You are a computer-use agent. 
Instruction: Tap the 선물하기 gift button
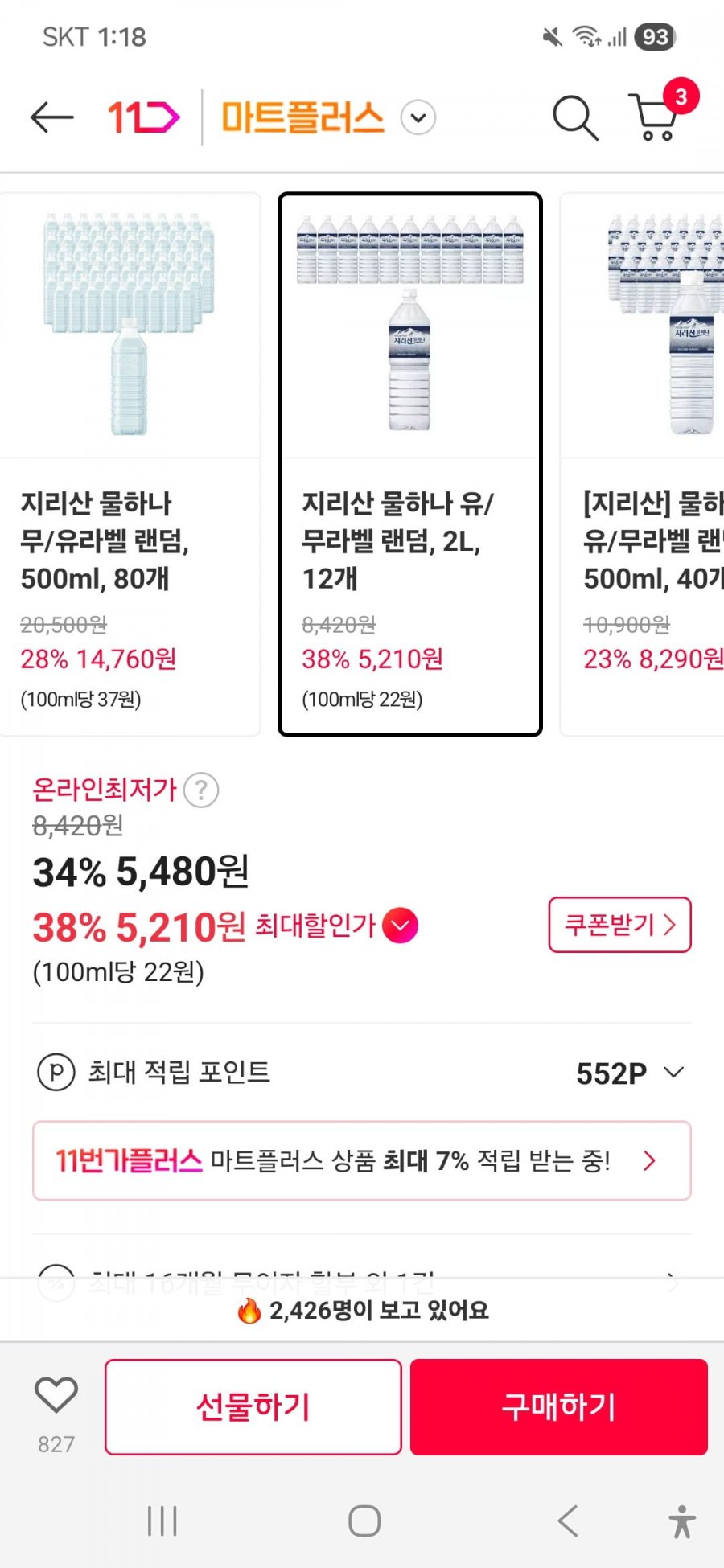253,1407
